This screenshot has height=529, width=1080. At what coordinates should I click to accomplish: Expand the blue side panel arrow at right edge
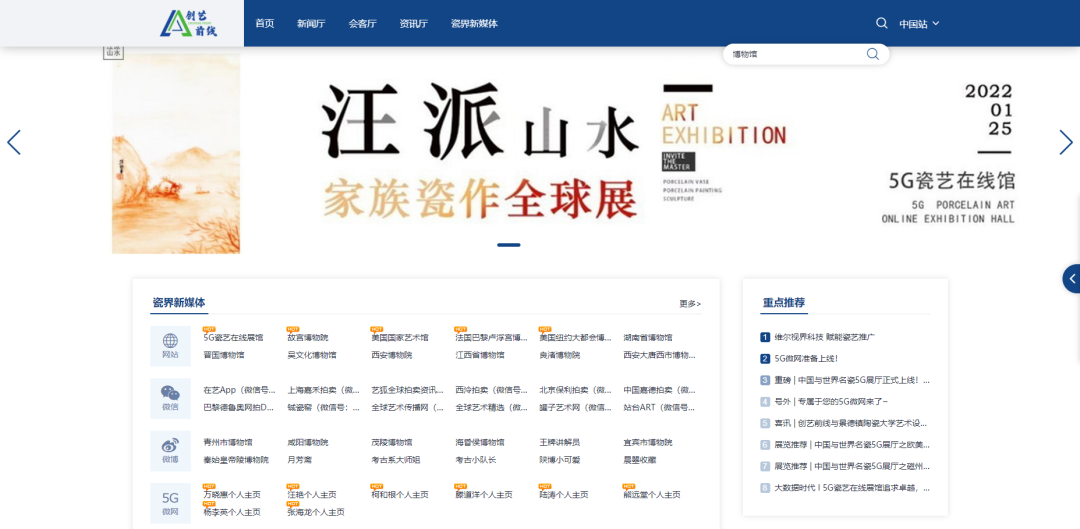1072,278
